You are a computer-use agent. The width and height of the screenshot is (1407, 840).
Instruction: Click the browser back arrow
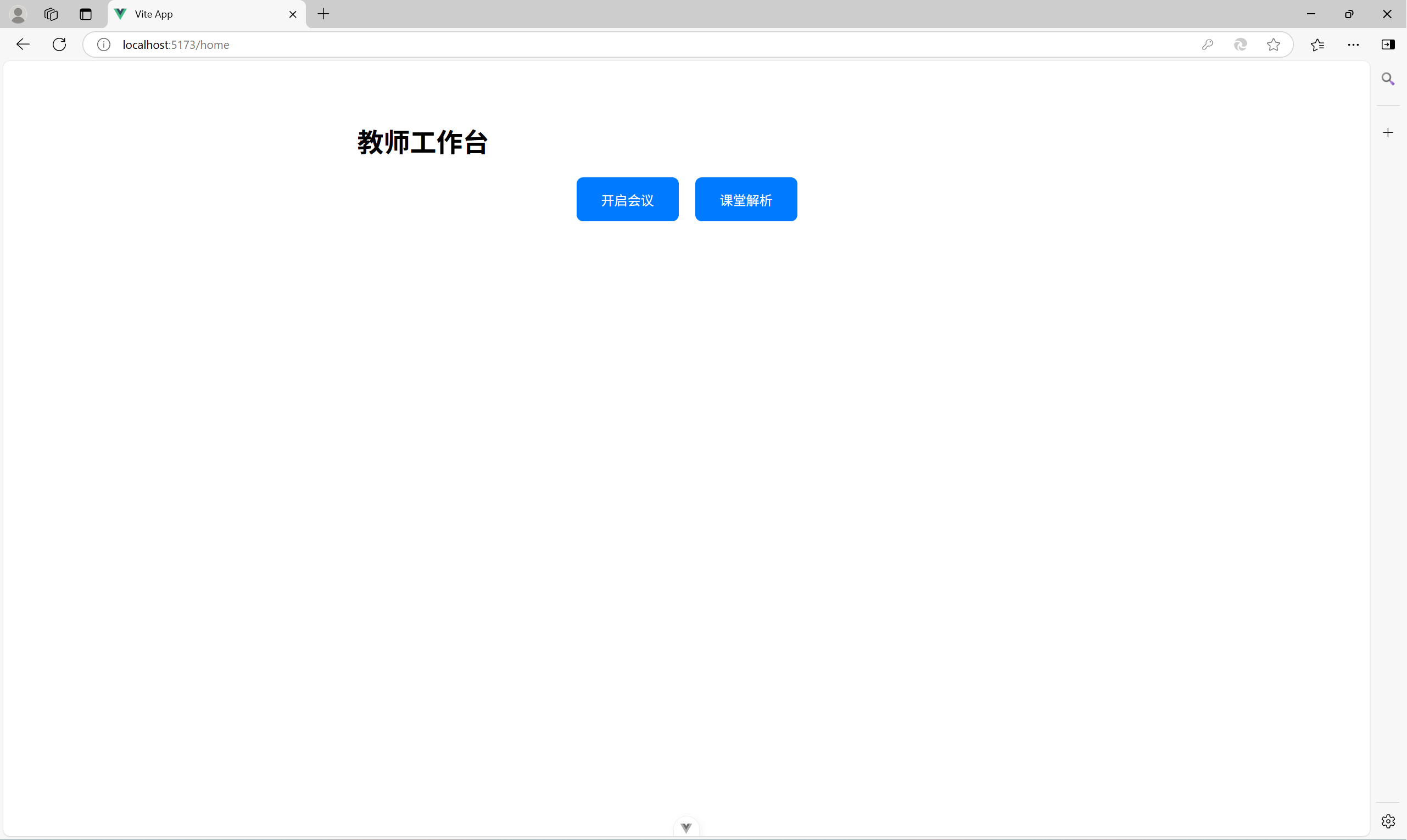pos(23,44)
